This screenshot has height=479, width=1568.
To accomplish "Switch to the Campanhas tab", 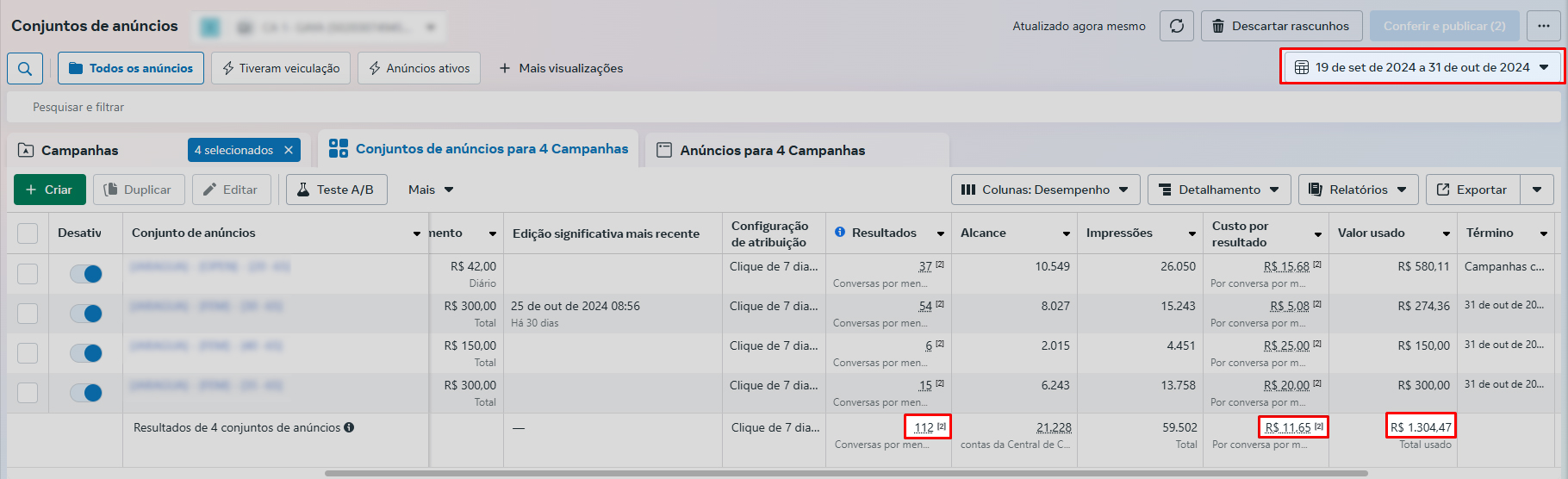I will [80, 150].
